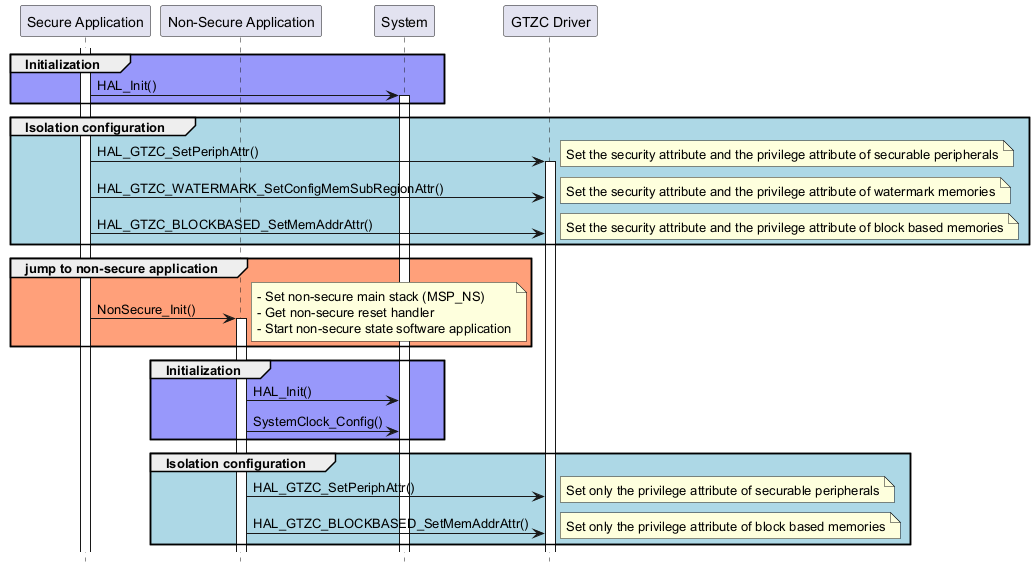Click the note listing MSP_NS stack setup
Viewport: 1034px width, 567px height.
(x=390, y=313)
